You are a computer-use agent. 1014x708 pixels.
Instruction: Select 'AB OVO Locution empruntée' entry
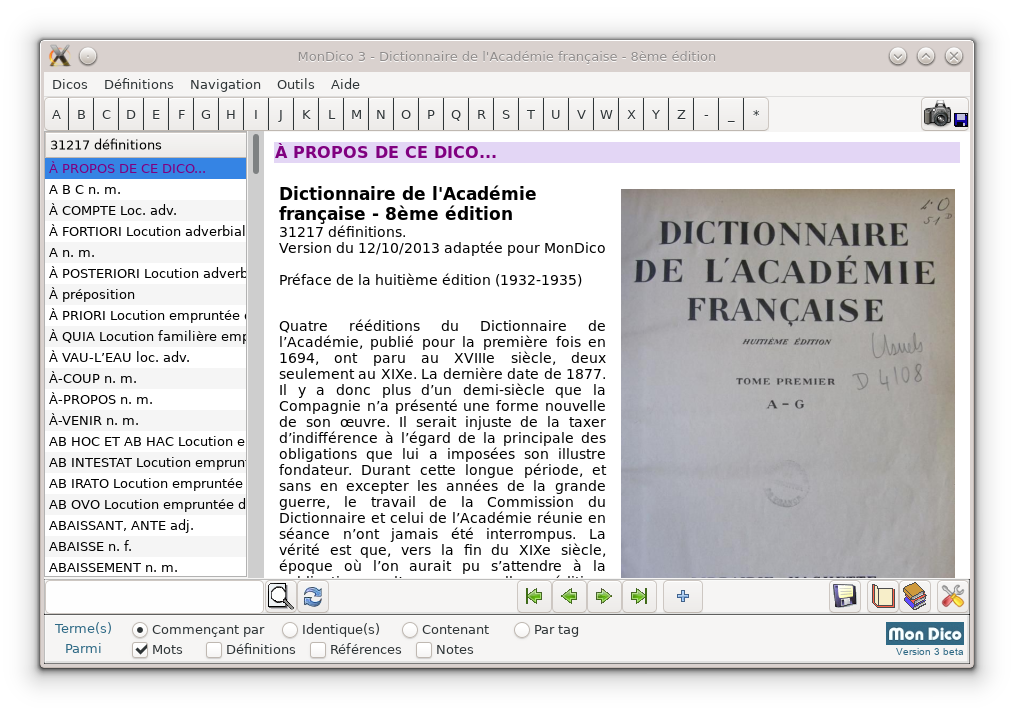[146, 504]
